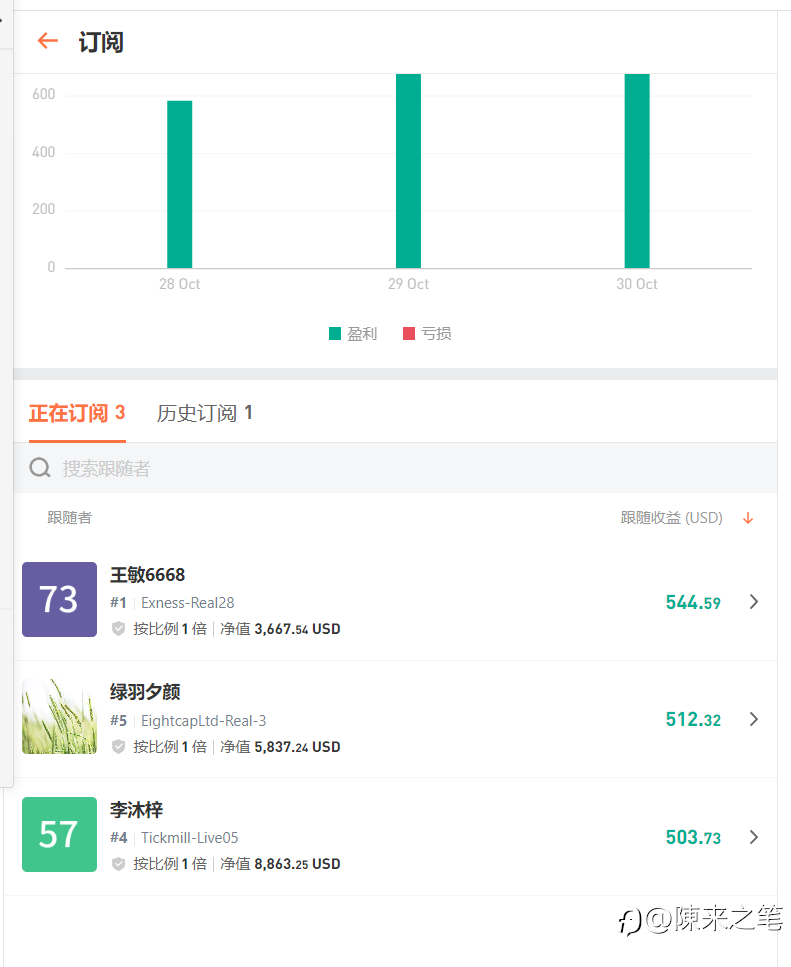Click the #5 rank label
Screen dimensions: 791x967
click(x=118, y=720)
